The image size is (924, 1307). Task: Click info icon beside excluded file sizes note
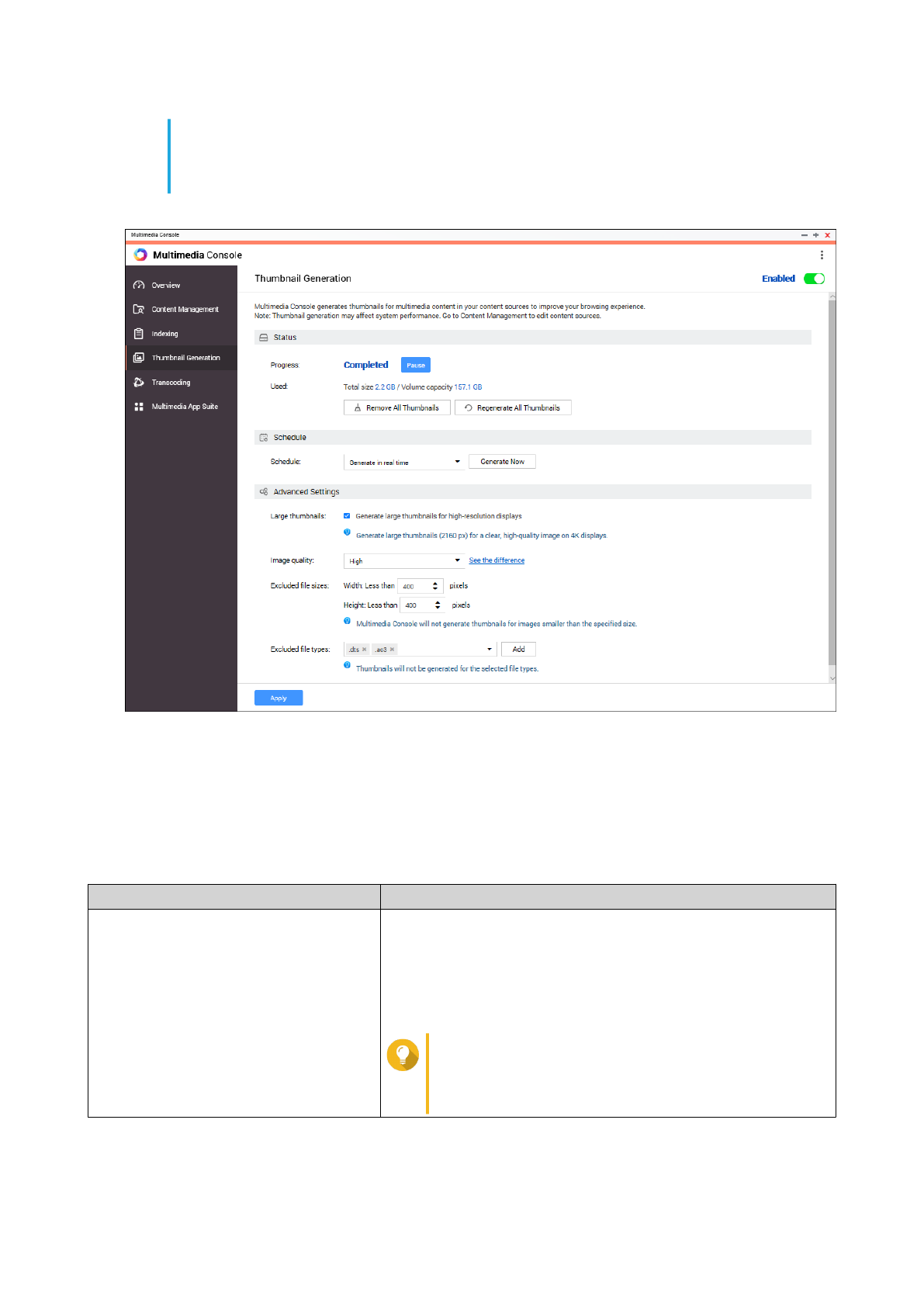[348, 621]
